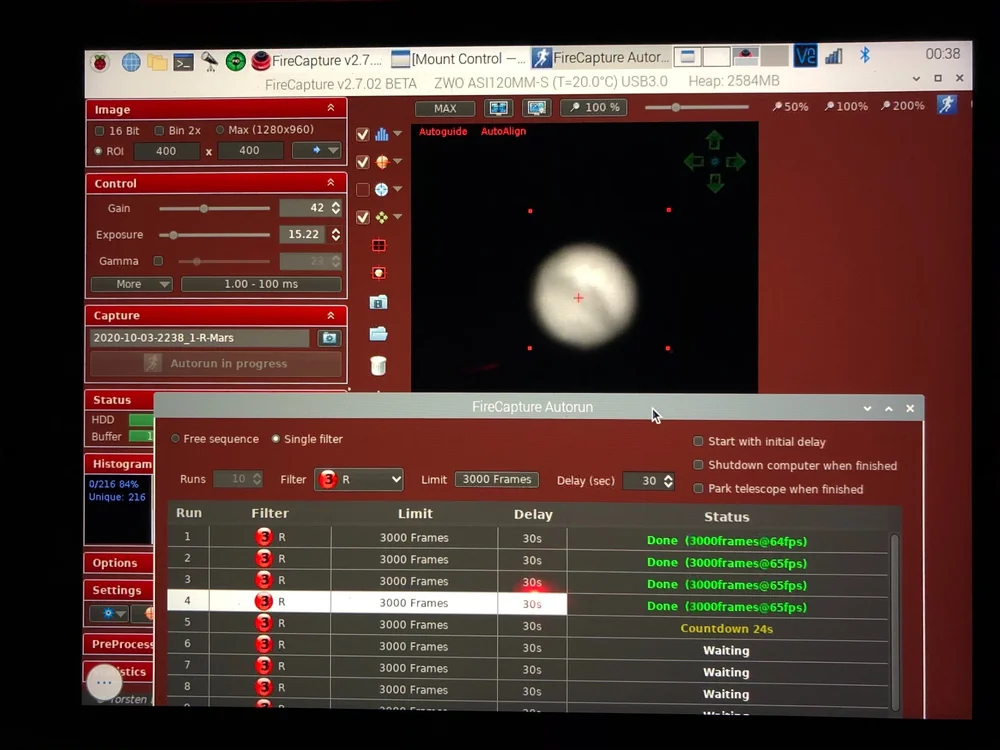This screenshot has width=1000, height=750.
Task: Click the blue circular disc icon
Action: pyautogui.click(x=381, y=189)
